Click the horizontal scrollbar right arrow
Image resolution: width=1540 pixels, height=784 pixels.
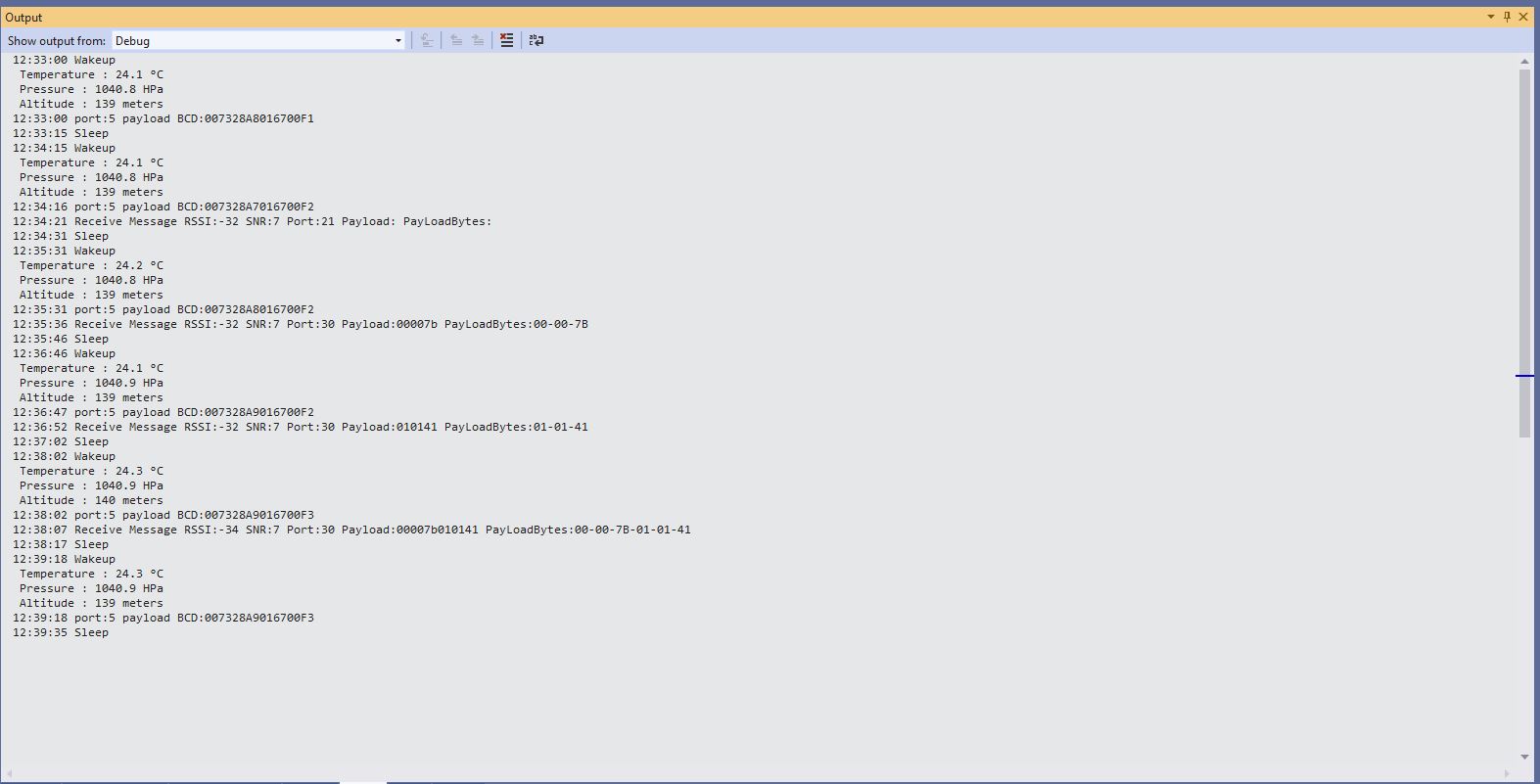1509,775
